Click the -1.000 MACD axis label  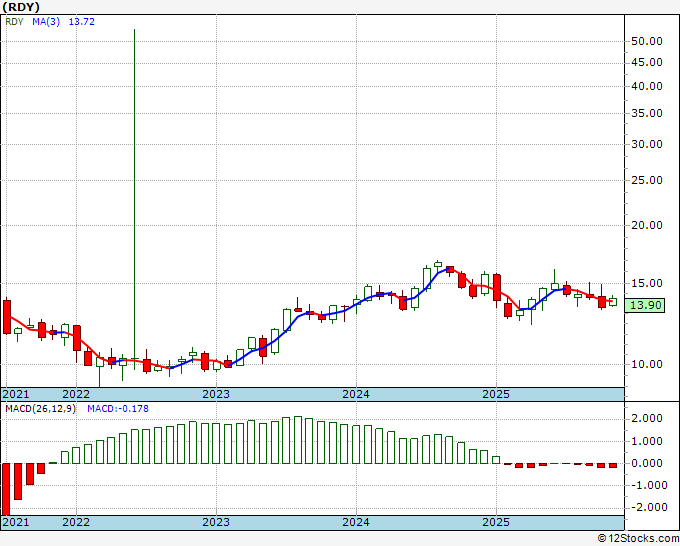pos(647,486)
